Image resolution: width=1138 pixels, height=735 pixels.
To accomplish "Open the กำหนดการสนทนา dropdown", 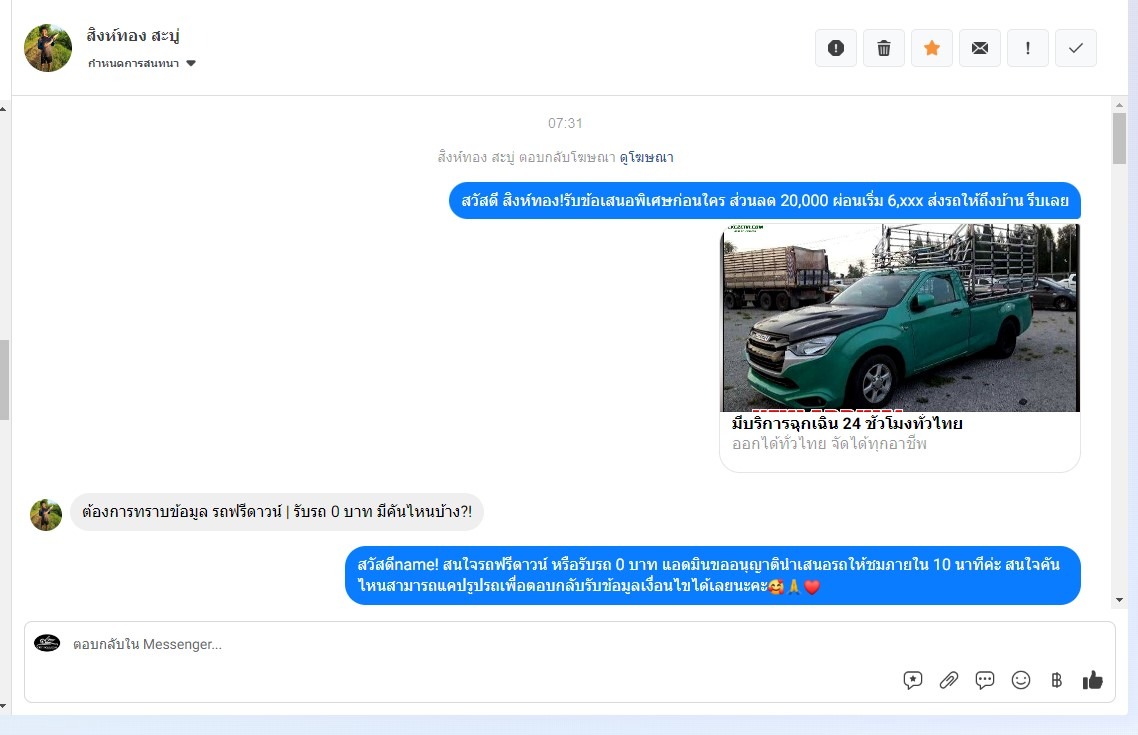I will tap(142, 63).
